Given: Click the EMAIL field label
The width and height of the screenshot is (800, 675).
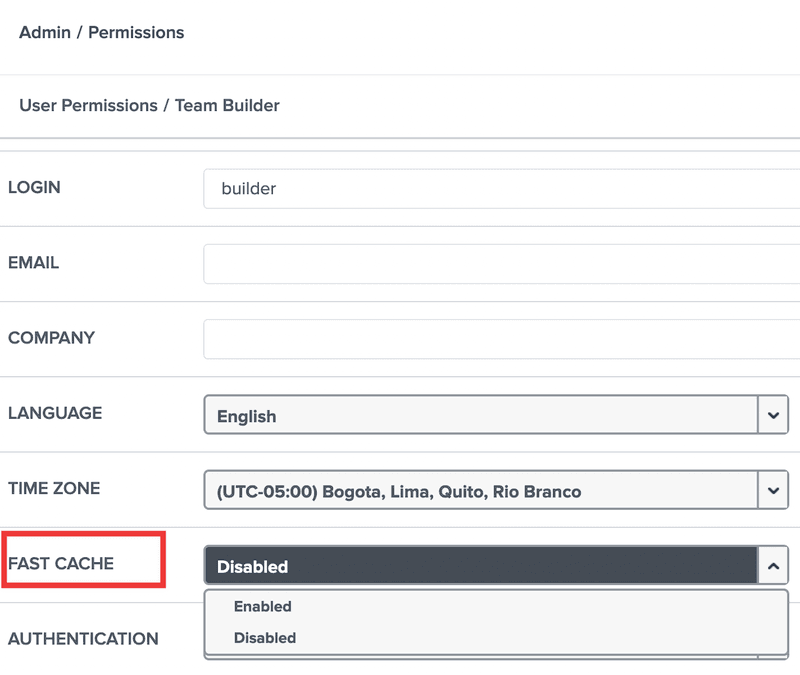Looking at the screenshot, I should coord(33,263).
